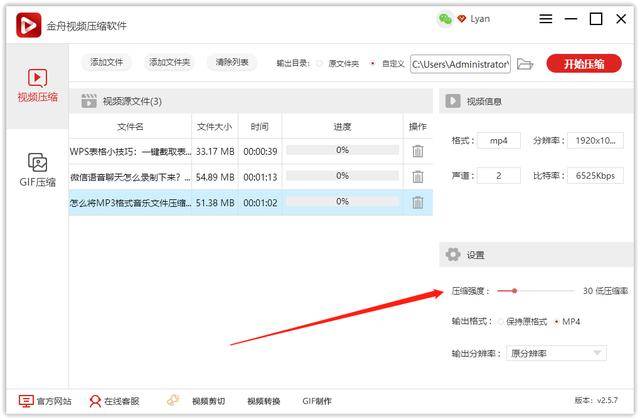Click the 格式 mp4 value field
The image size is (640, 420).
499,141
